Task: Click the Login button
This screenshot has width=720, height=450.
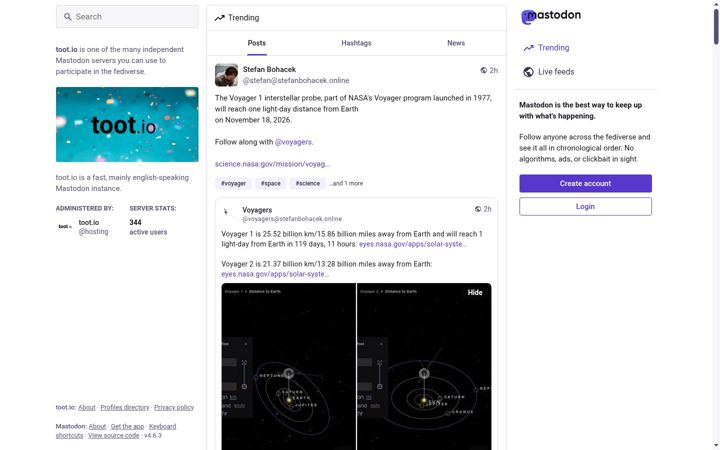Action: point(585,207)
